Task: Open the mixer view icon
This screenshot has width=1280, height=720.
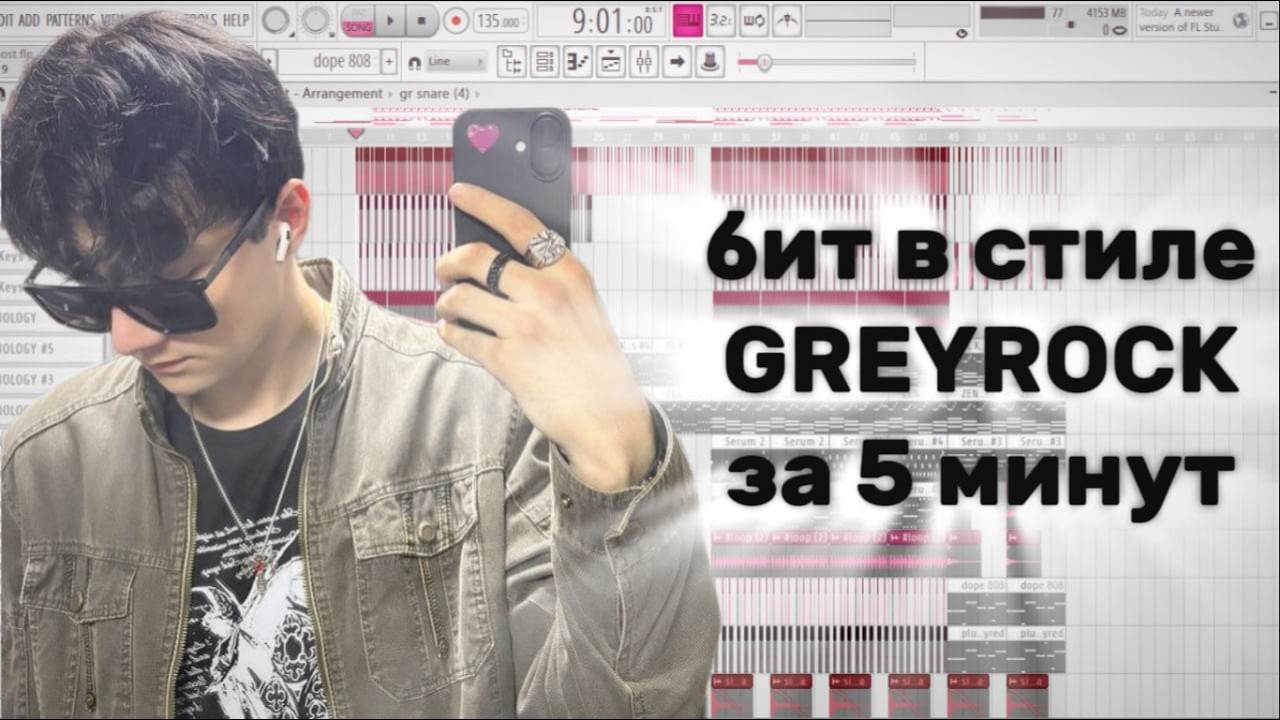Action: tap(644, 62)
